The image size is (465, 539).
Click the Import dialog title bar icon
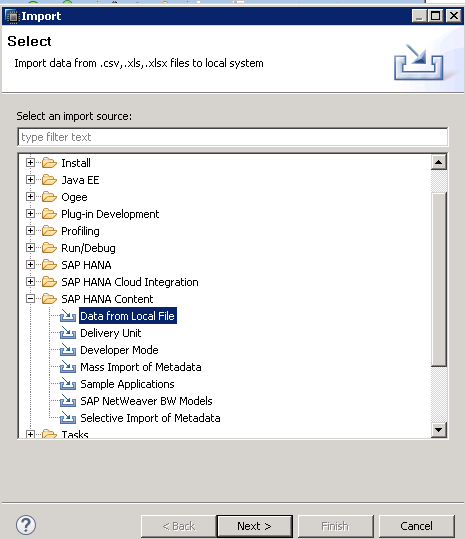(x=12, y=16)
